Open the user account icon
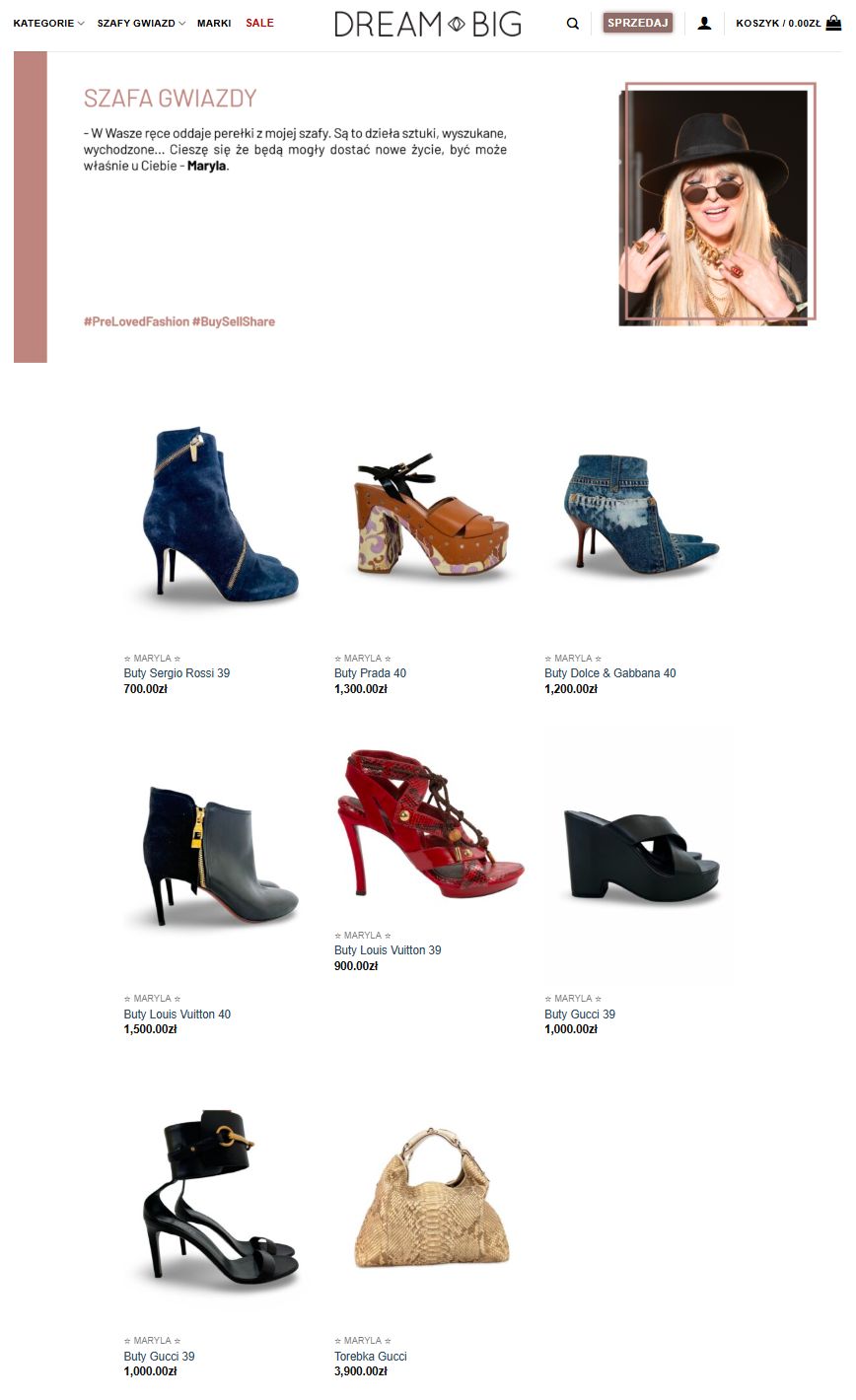 point(704,24)
